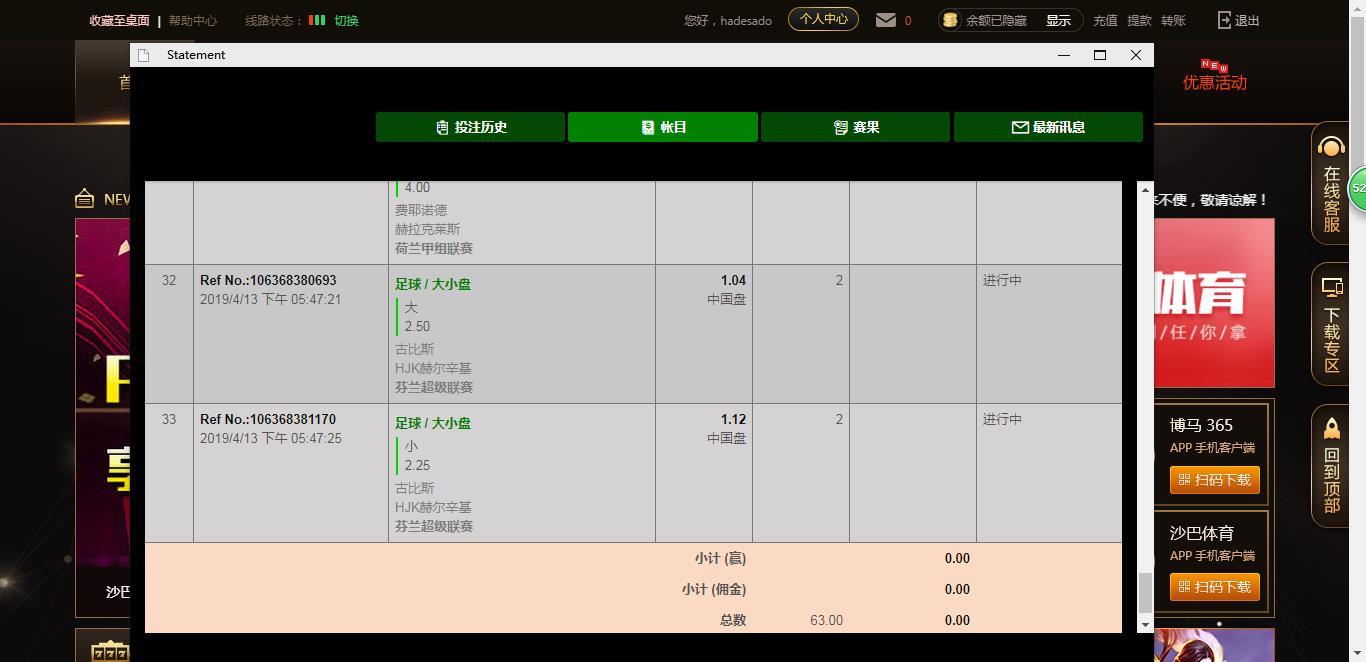Switch the line via 切换

pyautogui.click(x=346, y=20)
